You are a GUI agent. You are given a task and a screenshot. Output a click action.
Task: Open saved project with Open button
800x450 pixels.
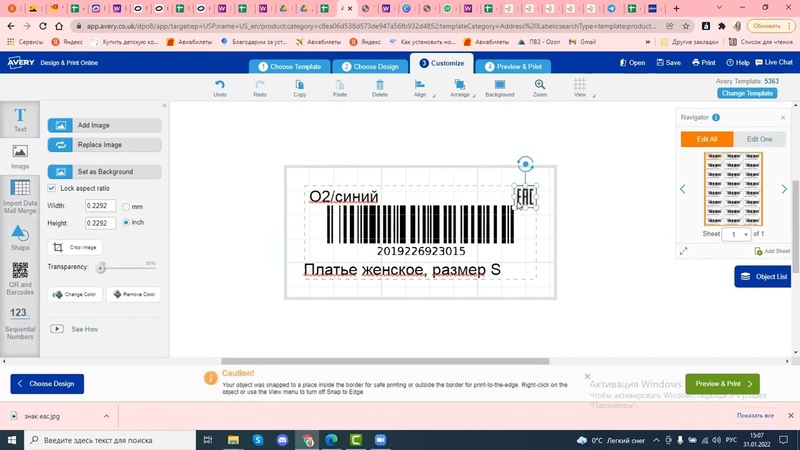coord(633,63)
